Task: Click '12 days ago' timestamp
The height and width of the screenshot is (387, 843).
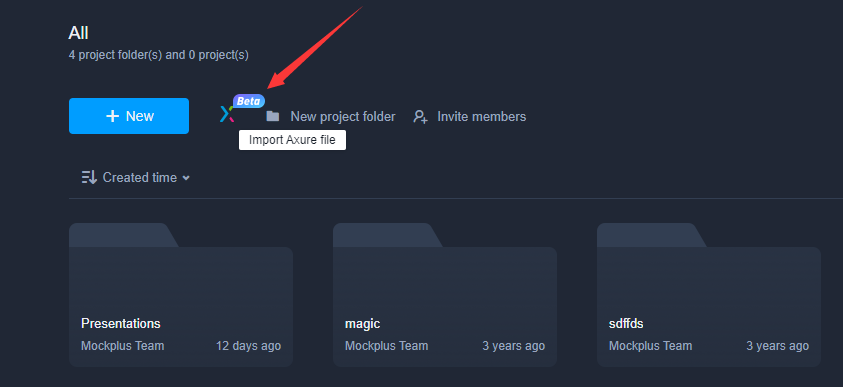Action: [x=248, y=346]
